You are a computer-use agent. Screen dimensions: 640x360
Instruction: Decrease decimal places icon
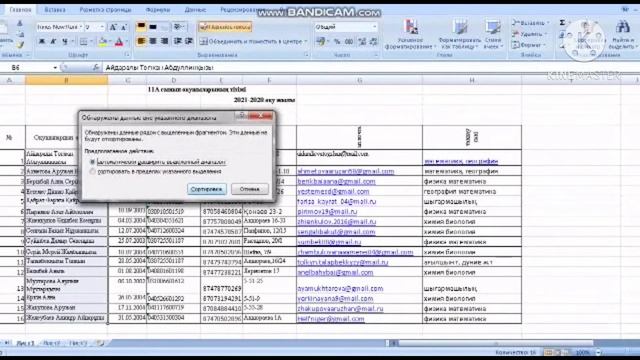point(373,42)
